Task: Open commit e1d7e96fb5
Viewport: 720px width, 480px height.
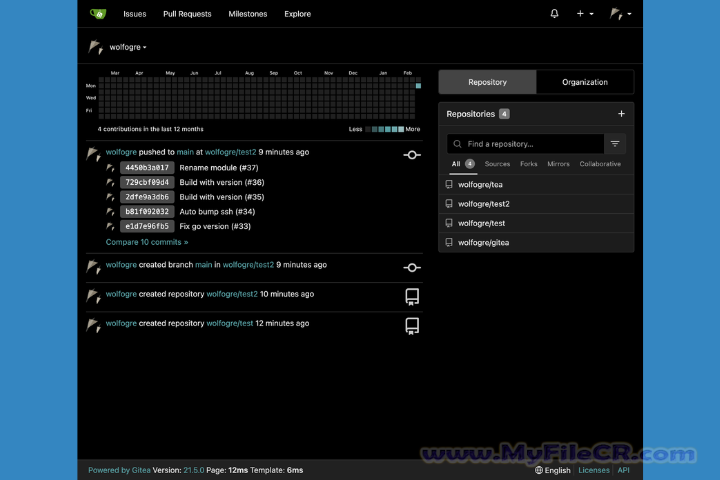Action: pos(147,226)
